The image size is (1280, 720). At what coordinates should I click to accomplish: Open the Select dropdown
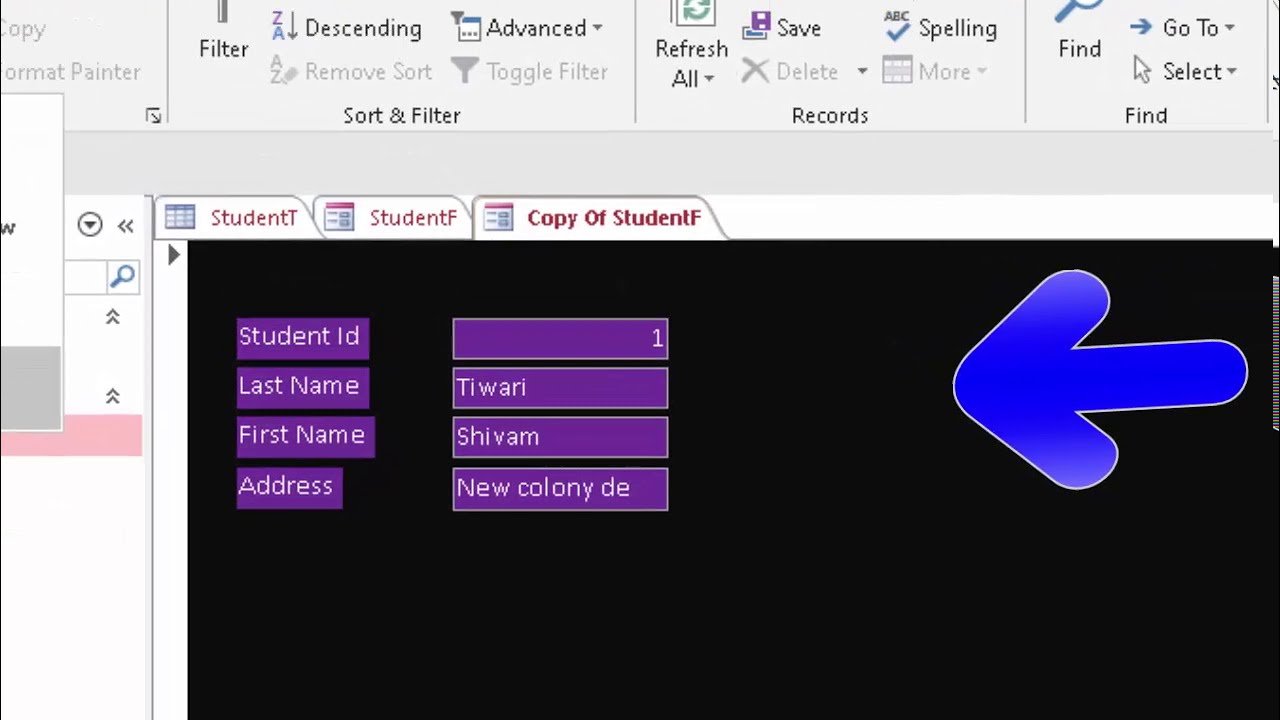(x=1185, y=72)
